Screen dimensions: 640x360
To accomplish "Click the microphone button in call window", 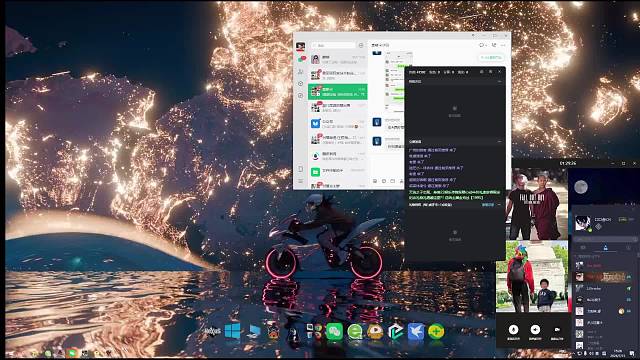I will [x=513, y=330].
